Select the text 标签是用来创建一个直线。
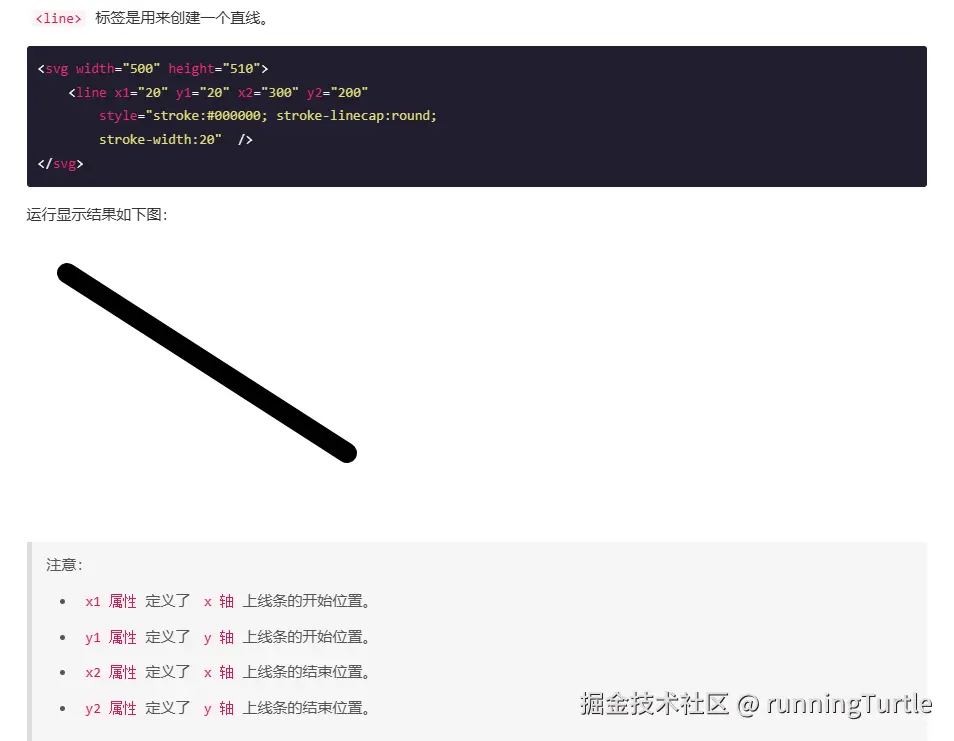 coord(181,18)
